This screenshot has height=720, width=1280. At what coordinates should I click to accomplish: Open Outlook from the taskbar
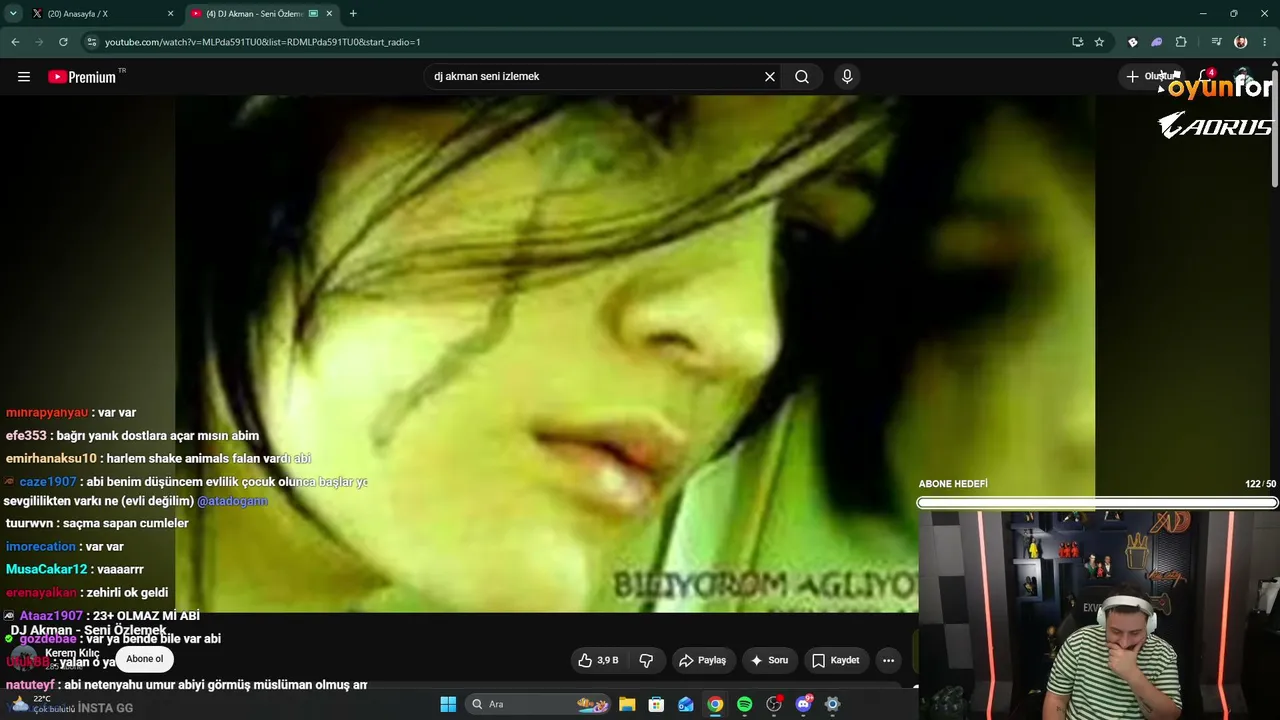pyautogui.click(x=686, y=704)
